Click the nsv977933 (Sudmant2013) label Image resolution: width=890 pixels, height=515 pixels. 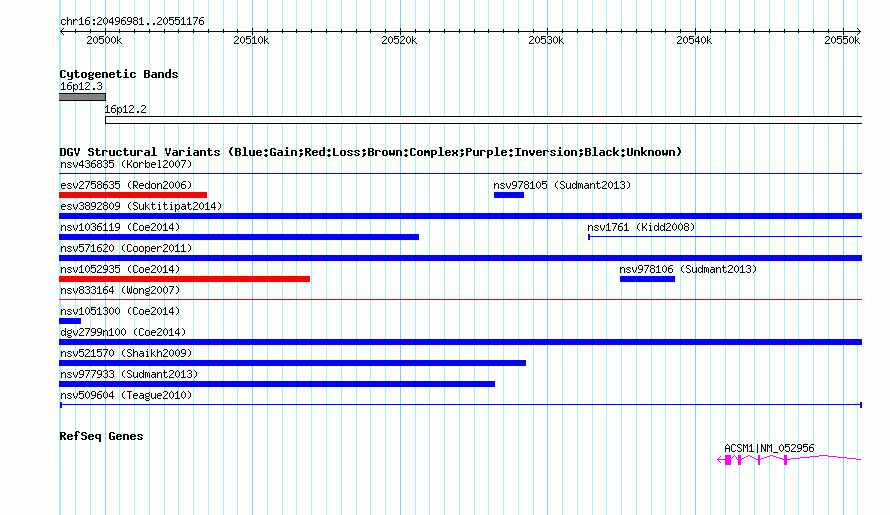[x=129, y=374]
